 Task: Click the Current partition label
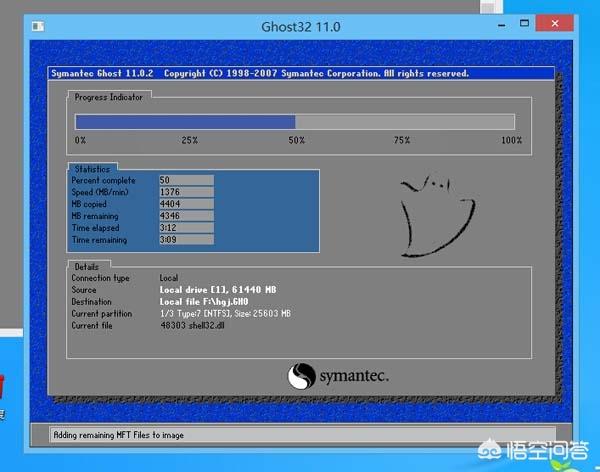102,314
